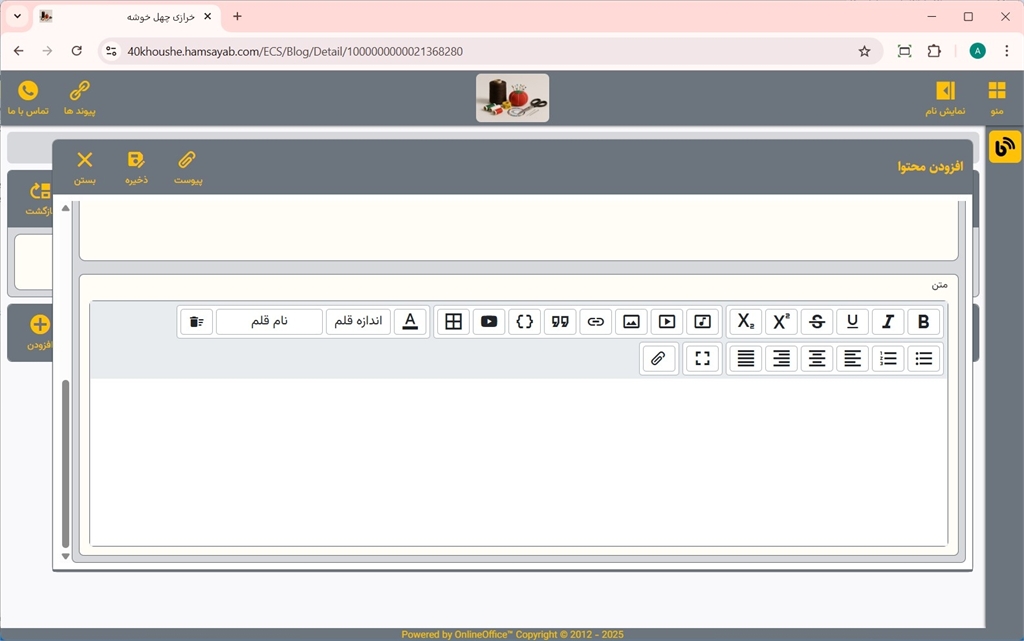Click the clear formatting icon
Image resolution: width=1024 pixels, height=641 pixels.
click(x=196, y=322)
